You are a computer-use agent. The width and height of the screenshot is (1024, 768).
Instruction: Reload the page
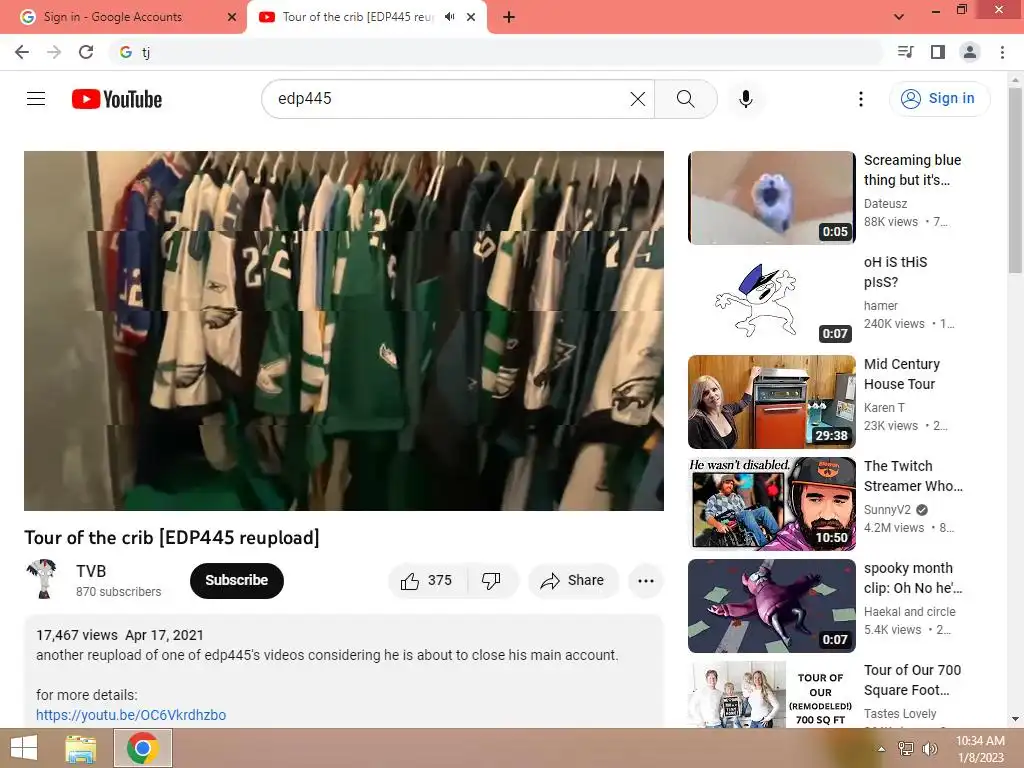tap(86, 52)
